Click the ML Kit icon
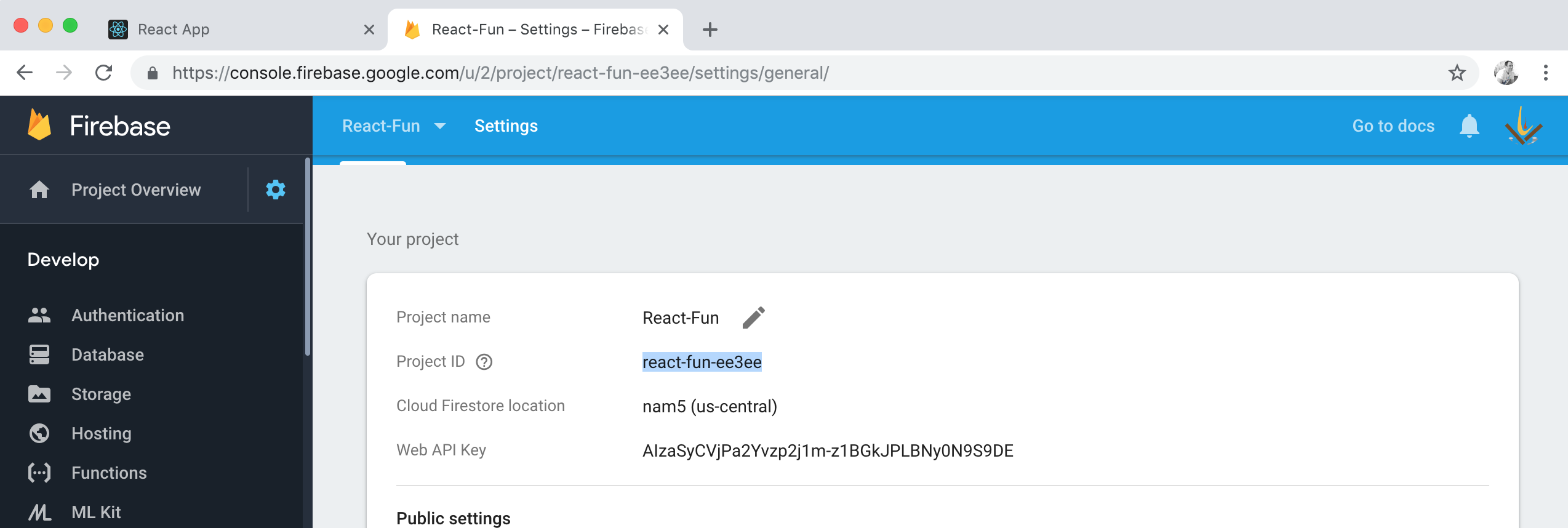The width and height of the screenshot is (1568, 528). click(39, 512)
